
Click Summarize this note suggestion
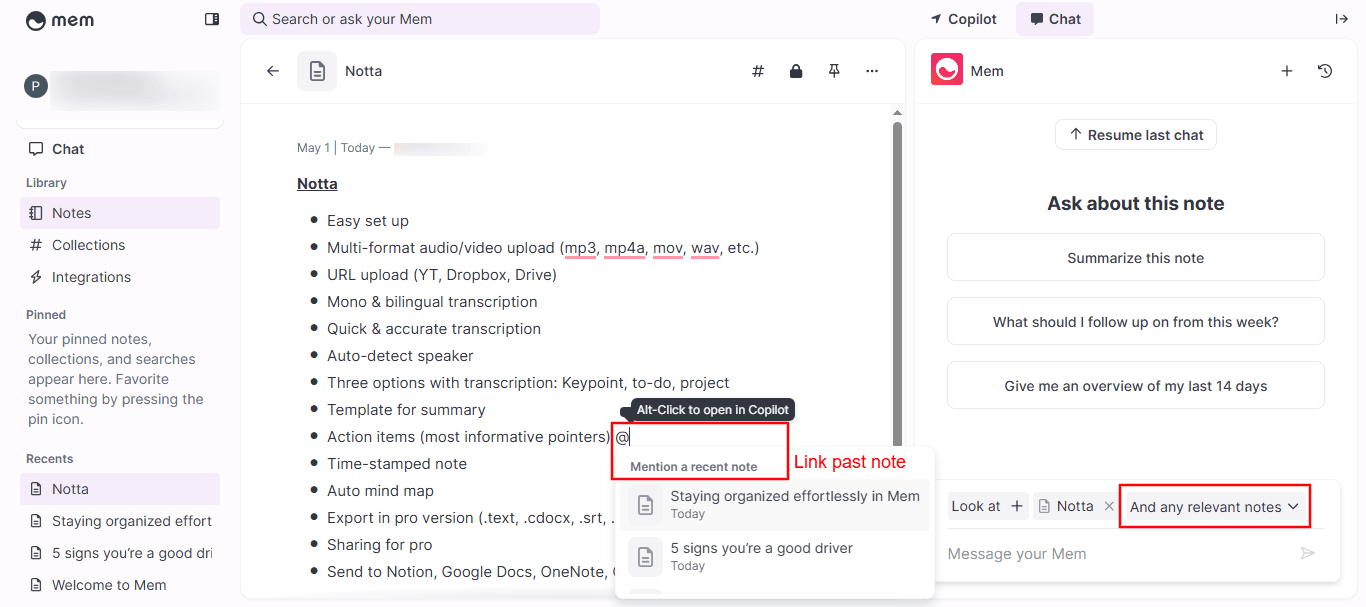click(x=1136, y=258)
